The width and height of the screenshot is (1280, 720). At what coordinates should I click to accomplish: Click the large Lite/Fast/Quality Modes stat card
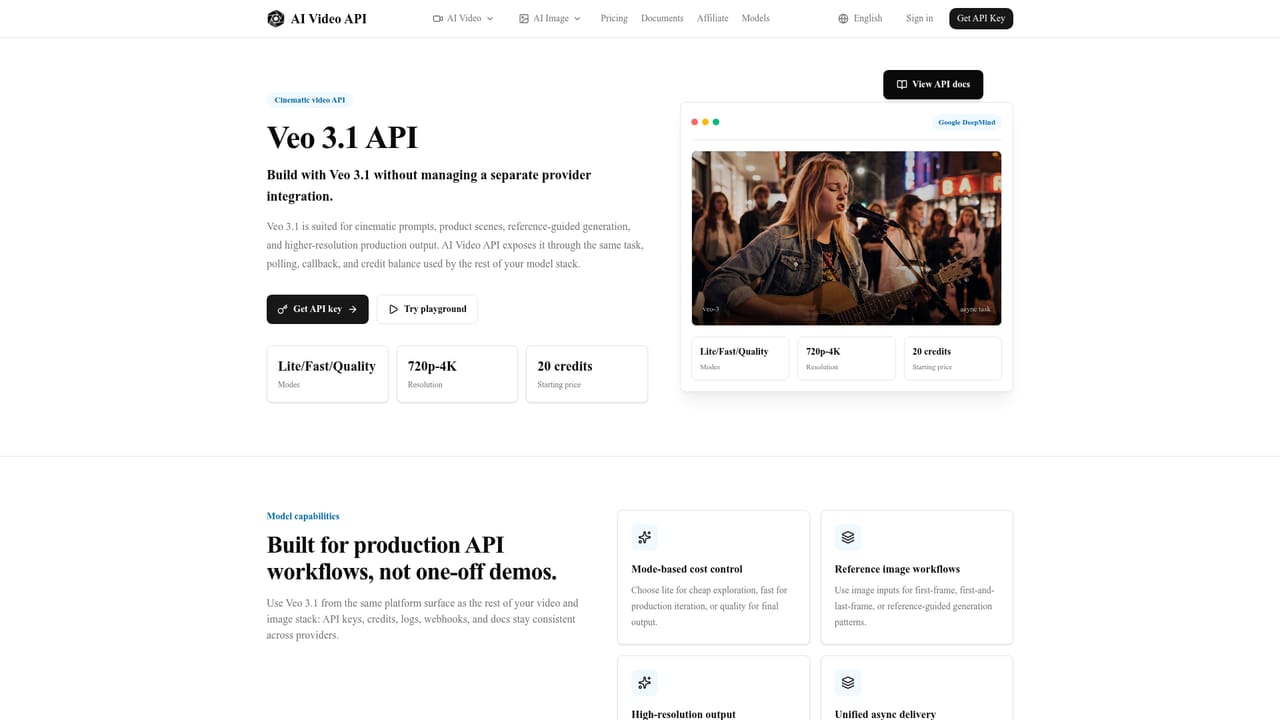click(327, 374)
